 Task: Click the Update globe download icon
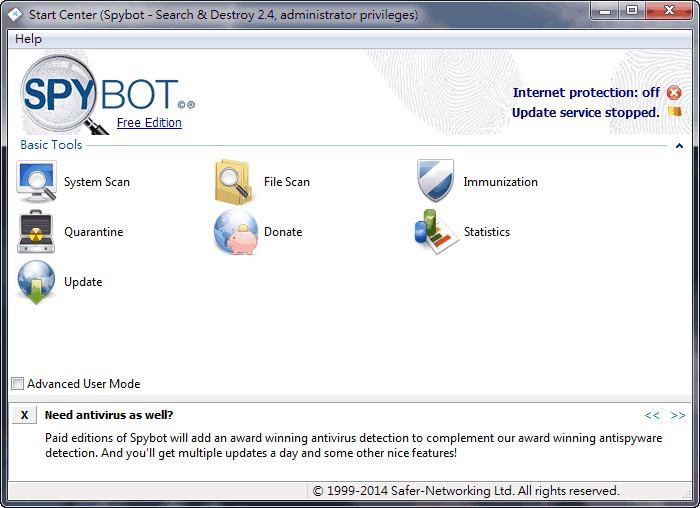coord(36,283)
